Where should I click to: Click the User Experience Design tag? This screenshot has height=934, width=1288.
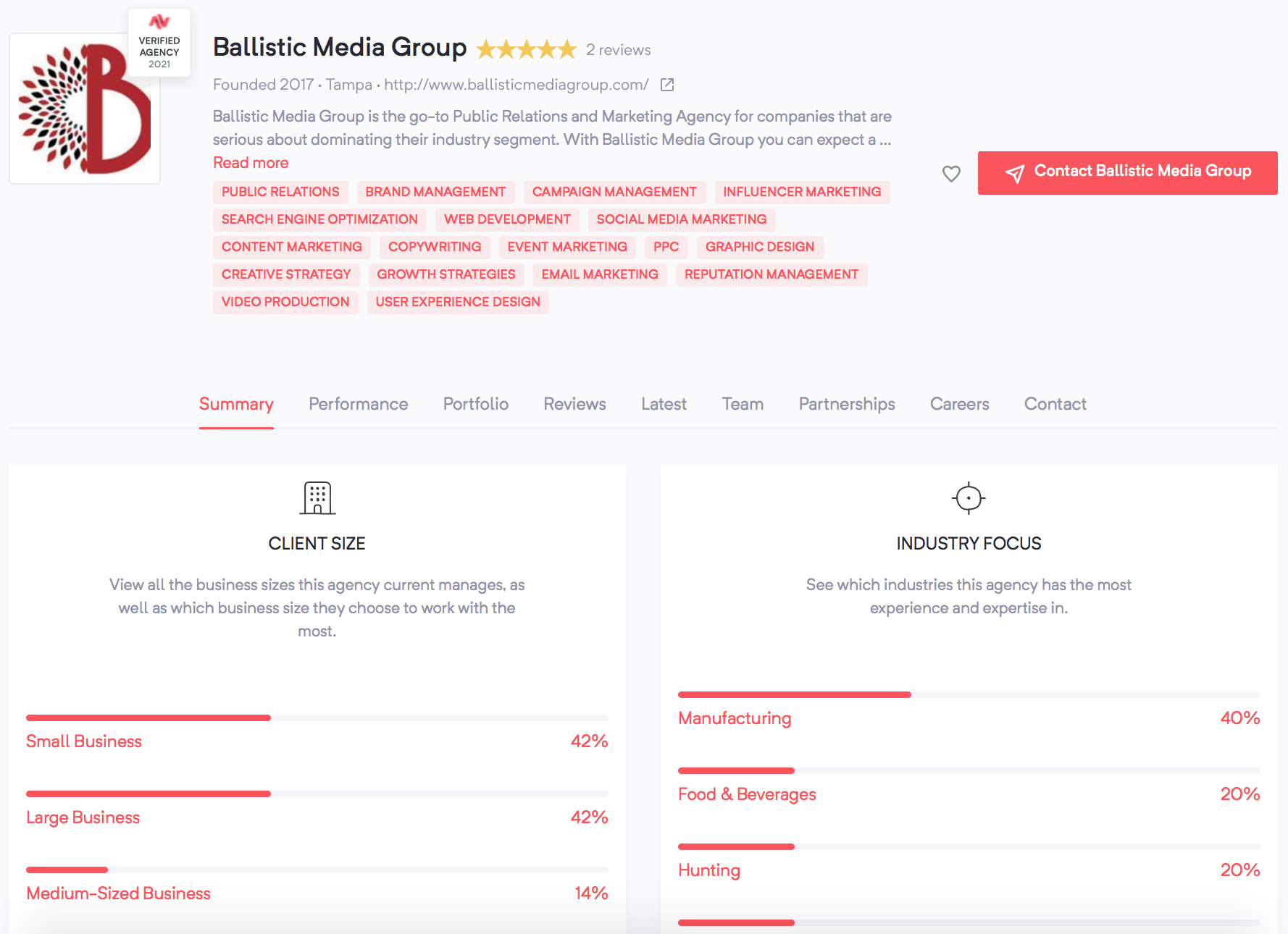tap(458, 302)
